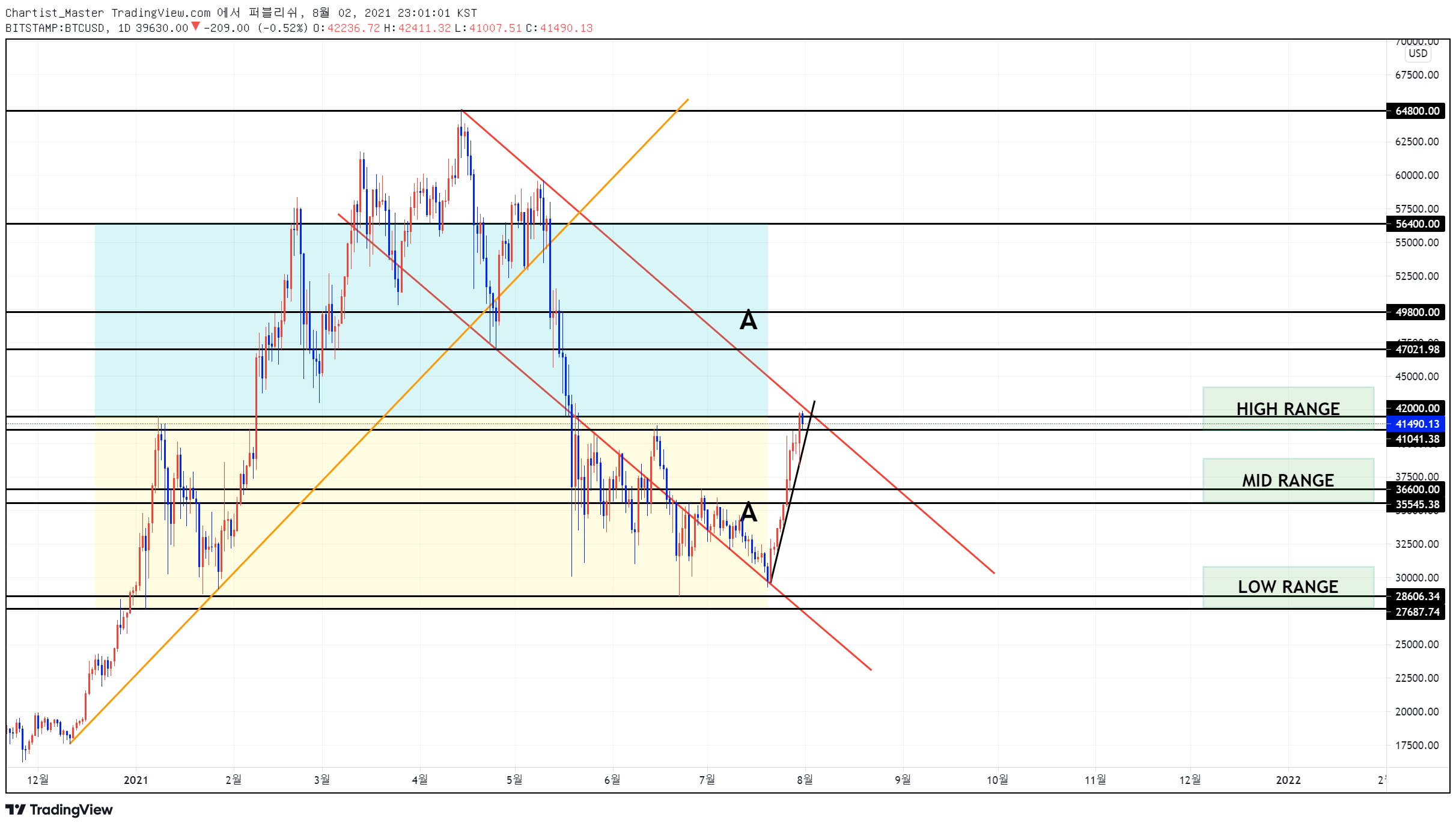The image size is (1456, 826).
Task: Click the high value H:42411.32
Action: pyautogui.click(x=417, y=28)
